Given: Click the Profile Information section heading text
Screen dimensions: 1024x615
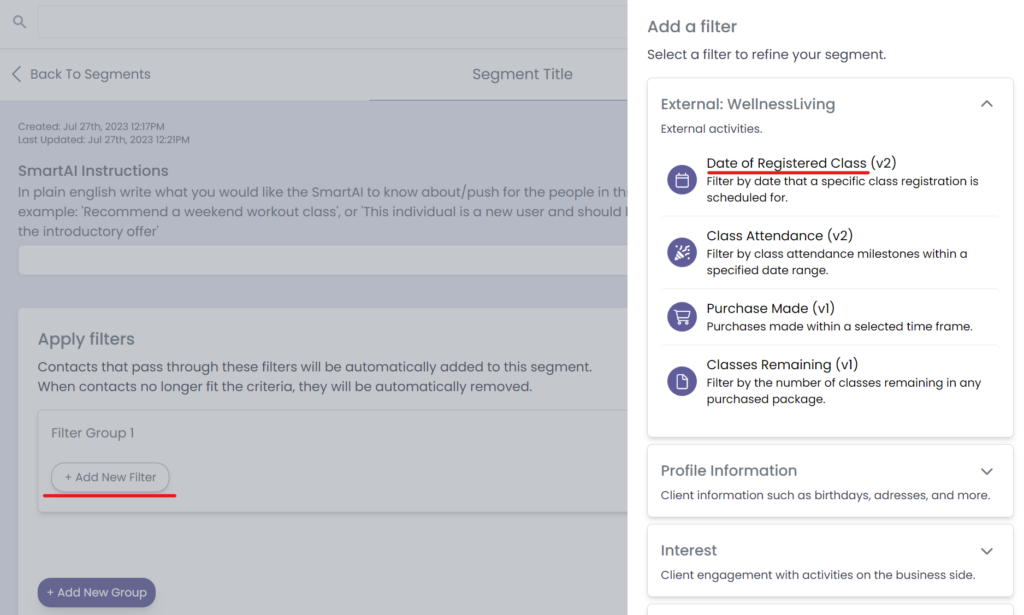Looking at the screenshot, I should pos(728,471).
